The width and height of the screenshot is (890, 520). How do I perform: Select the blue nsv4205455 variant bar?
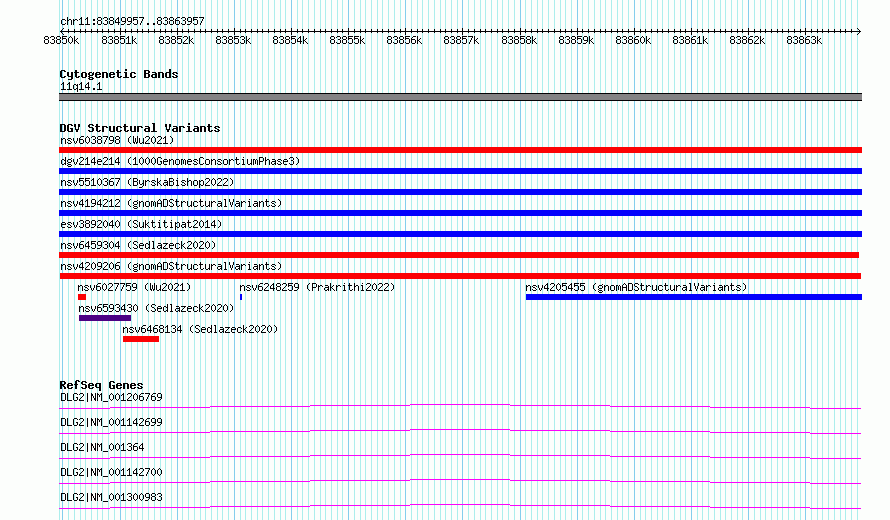point(694,297)
